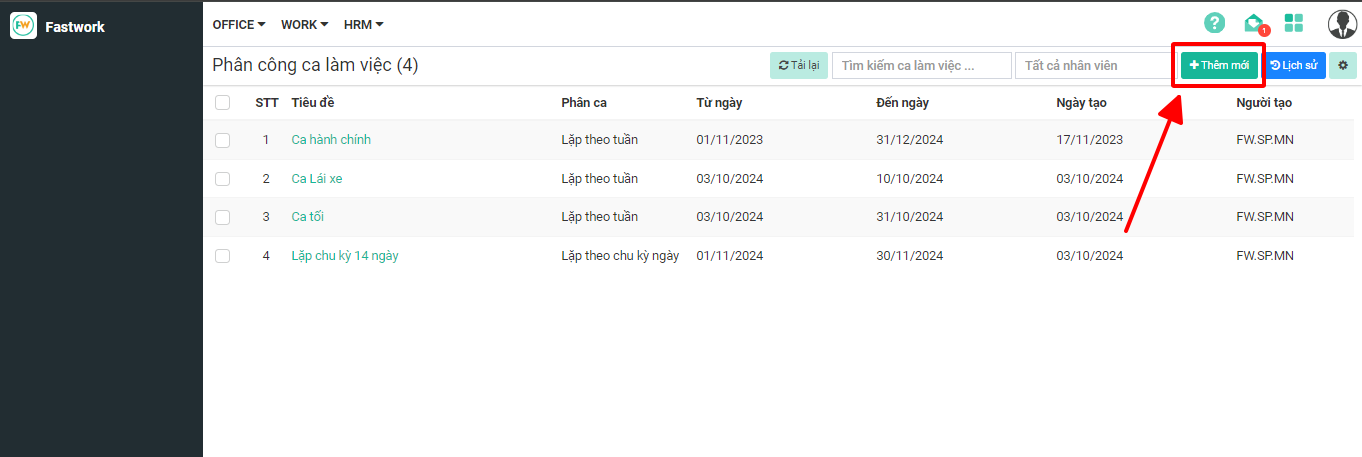Tick the select-all checkbox in header

coord(222,102)
